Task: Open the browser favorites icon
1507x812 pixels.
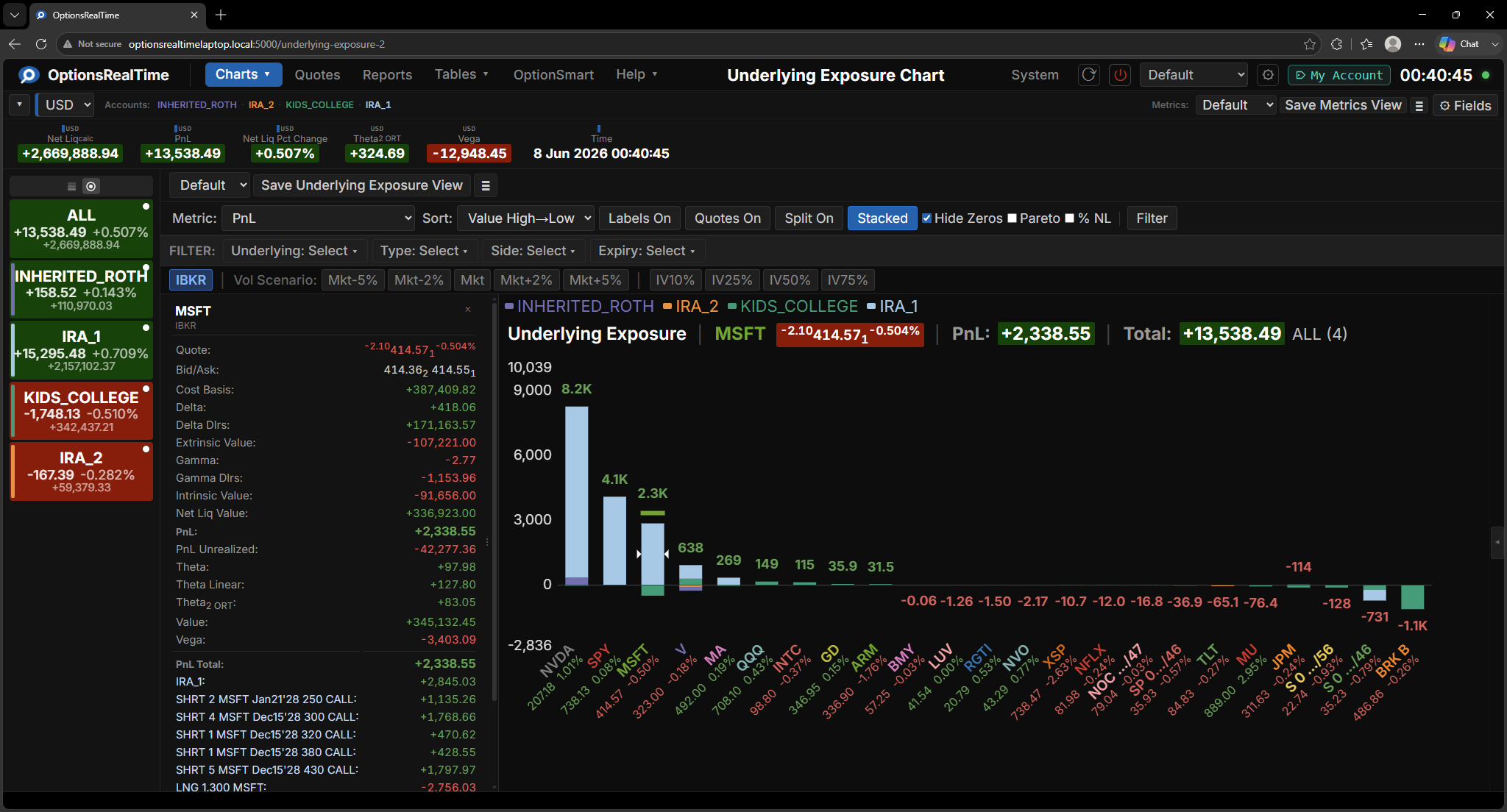Action: coord(1366,44)
